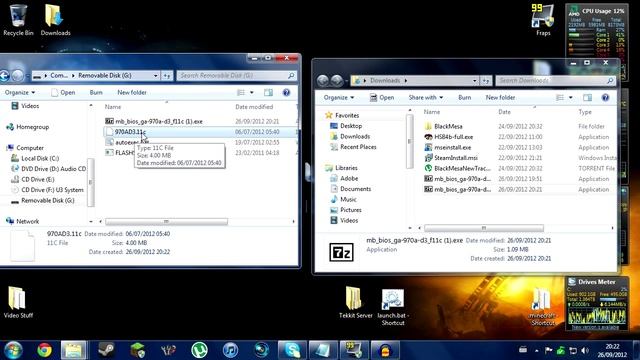Expand address history in Removable Disk window
The image size is (640, 360).
[x=156, y=76]
